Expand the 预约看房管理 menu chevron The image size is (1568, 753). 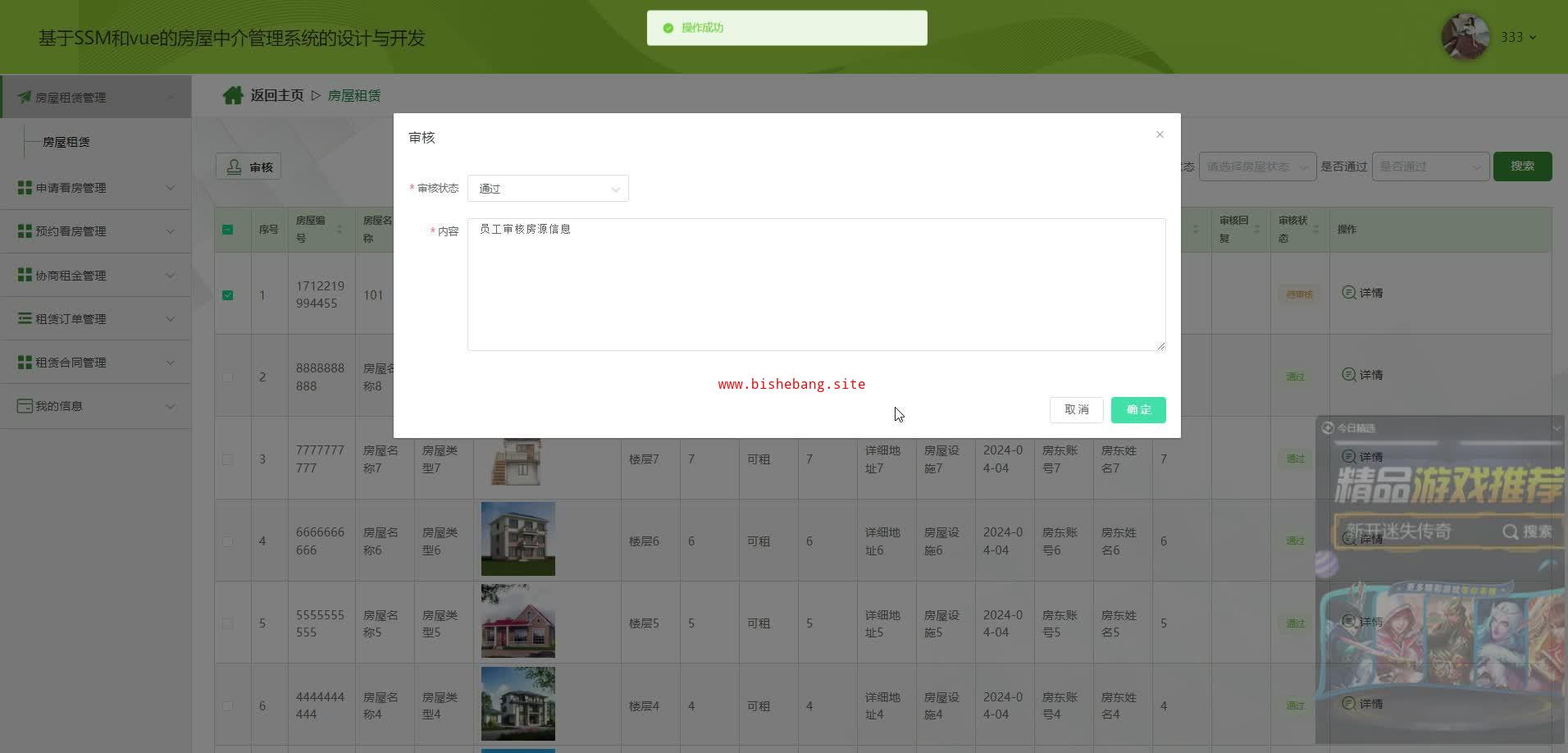pos(171,231)
